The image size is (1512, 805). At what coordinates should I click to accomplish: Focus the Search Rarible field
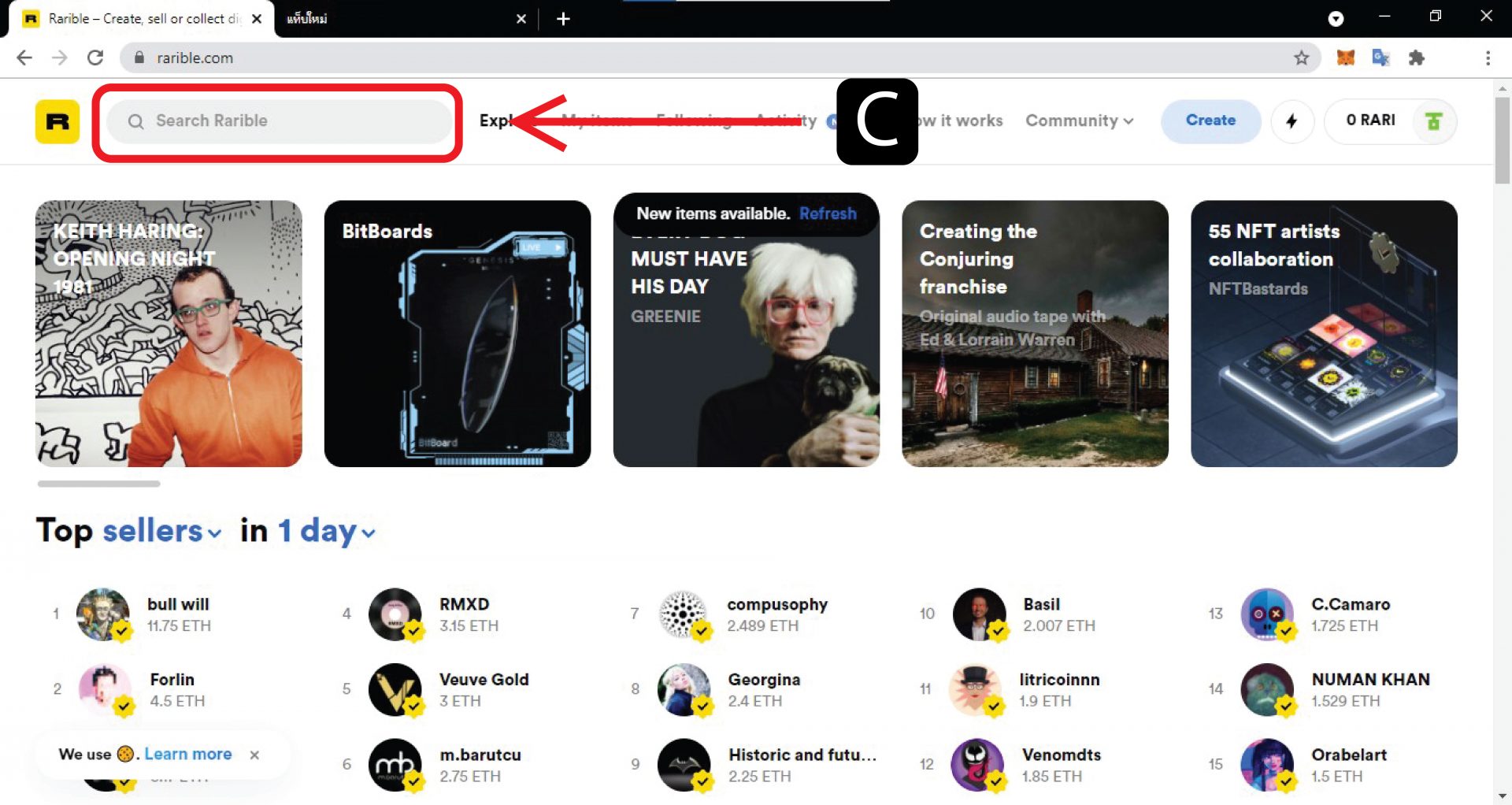coord(279,121)
